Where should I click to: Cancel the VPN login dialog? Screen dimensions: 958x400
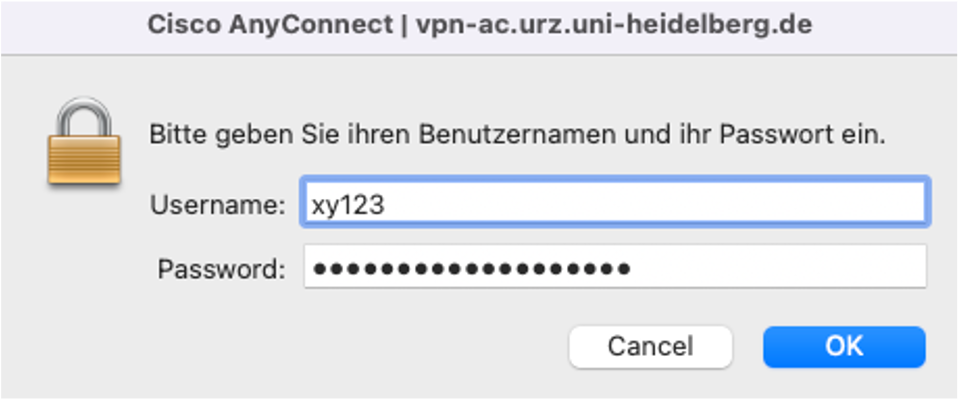(x=650, y=346)
